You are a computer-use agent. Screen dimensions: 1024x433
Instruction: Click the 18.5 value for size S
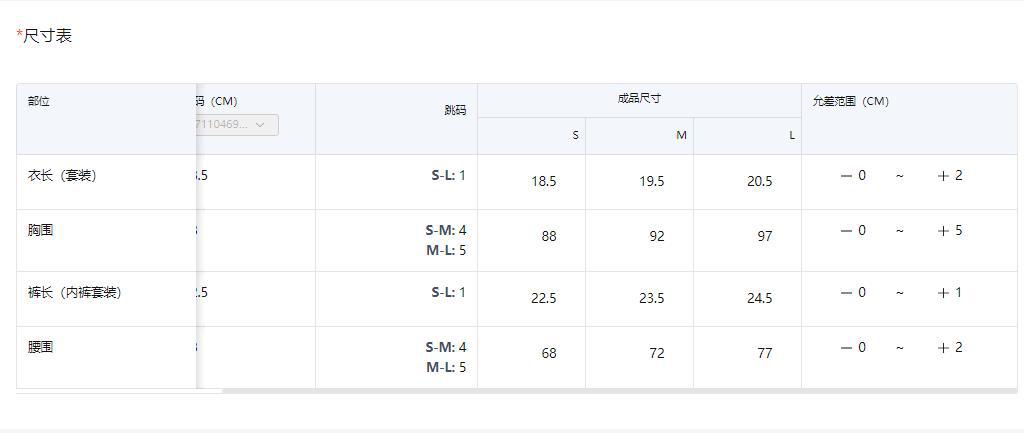click(x=544, y=182)
